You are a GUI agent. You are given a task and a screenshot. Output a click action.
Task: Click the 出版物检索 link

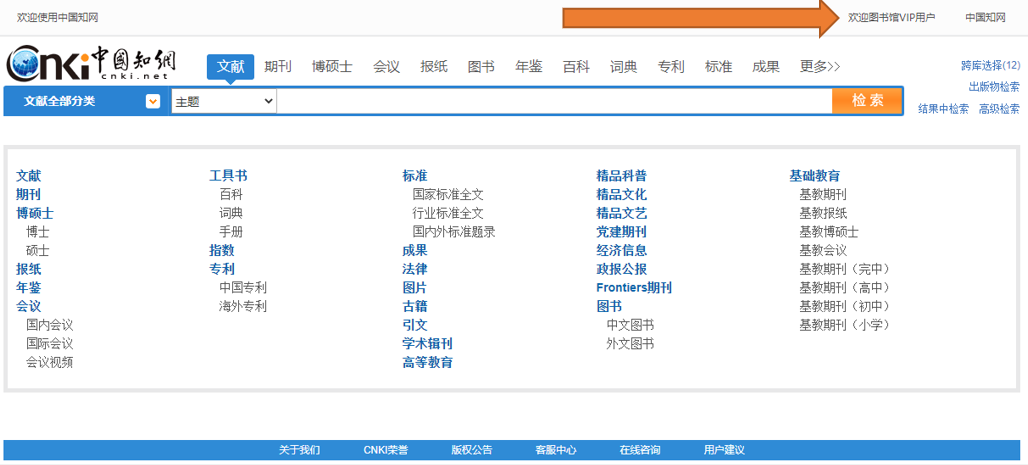coord(995,87)
